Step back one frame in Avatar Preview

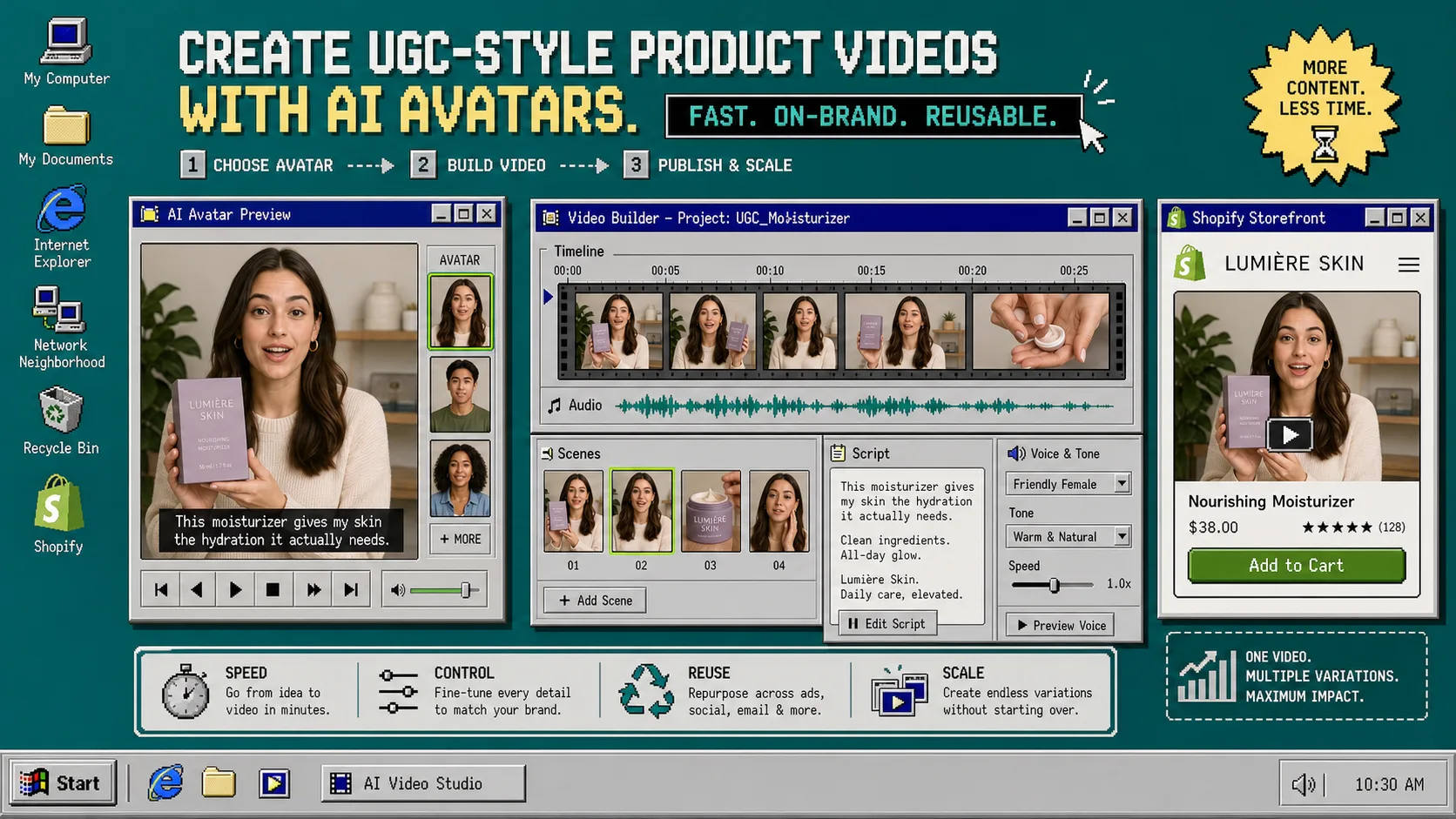coord(198,590)
